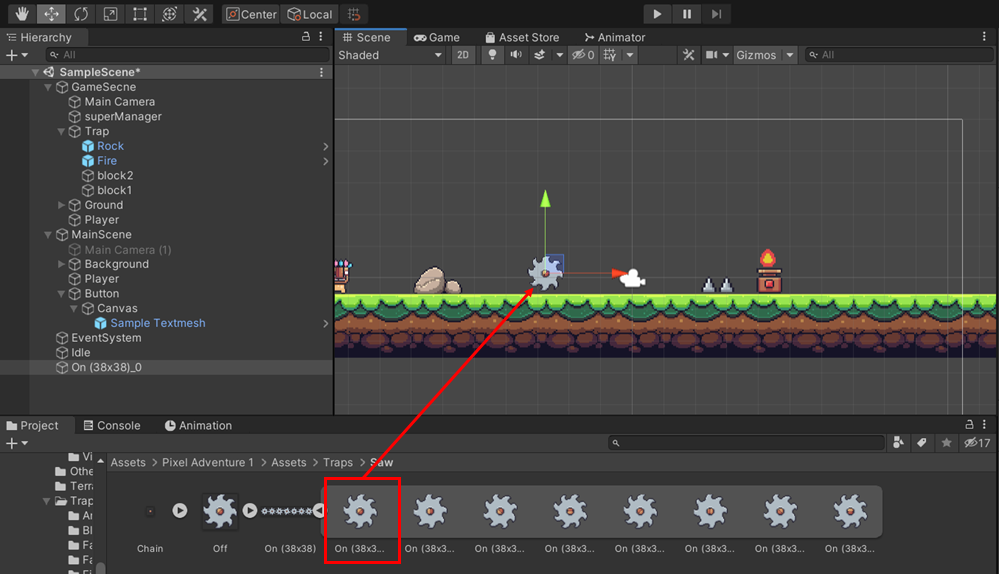Screen dimensions: 999x574
Task: Select EventSystem in Hierarchy
Action: pyautogui.click(x=106, y=338)
